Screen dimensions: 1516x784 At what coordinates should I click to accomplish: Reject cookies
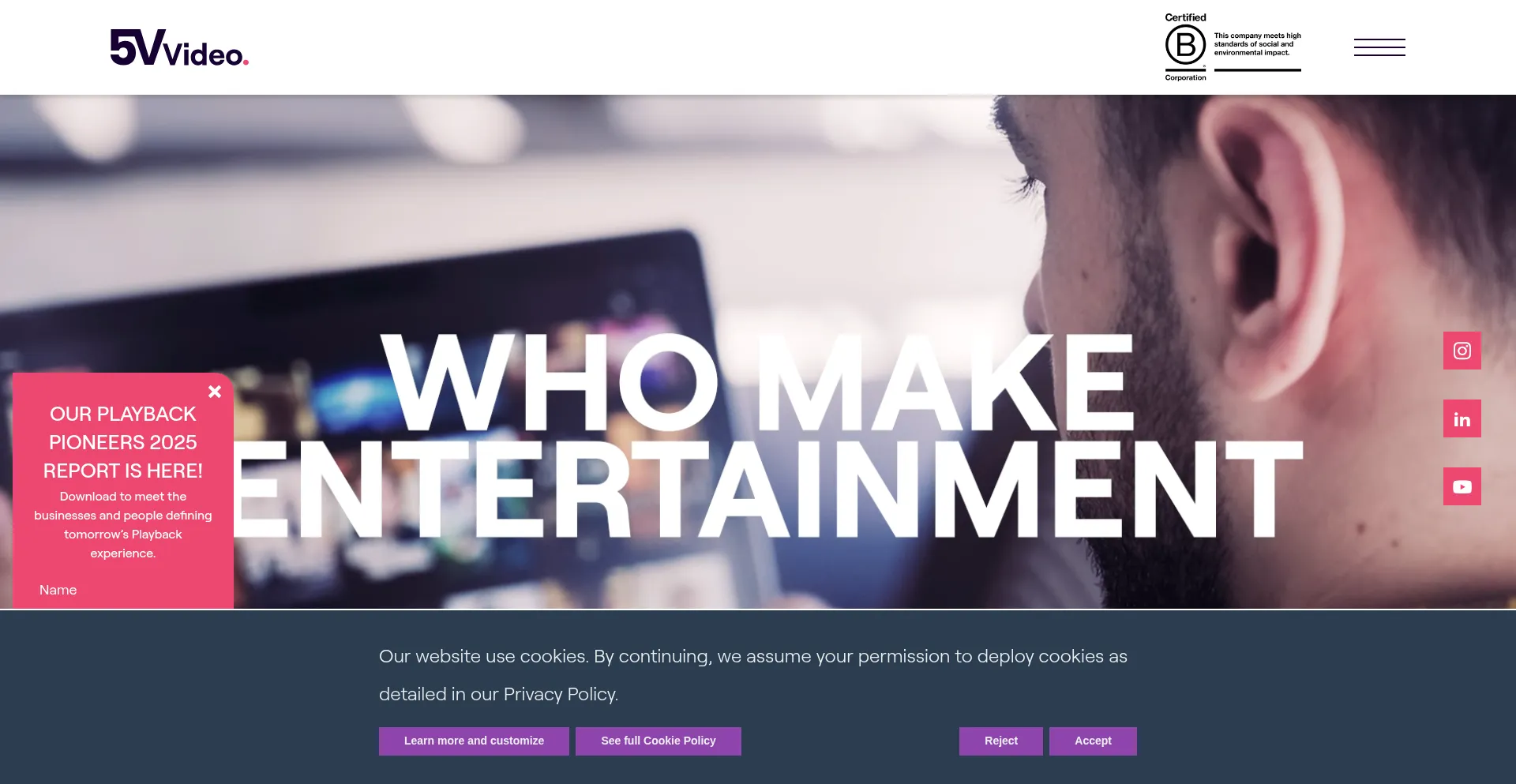[1001, 741]
